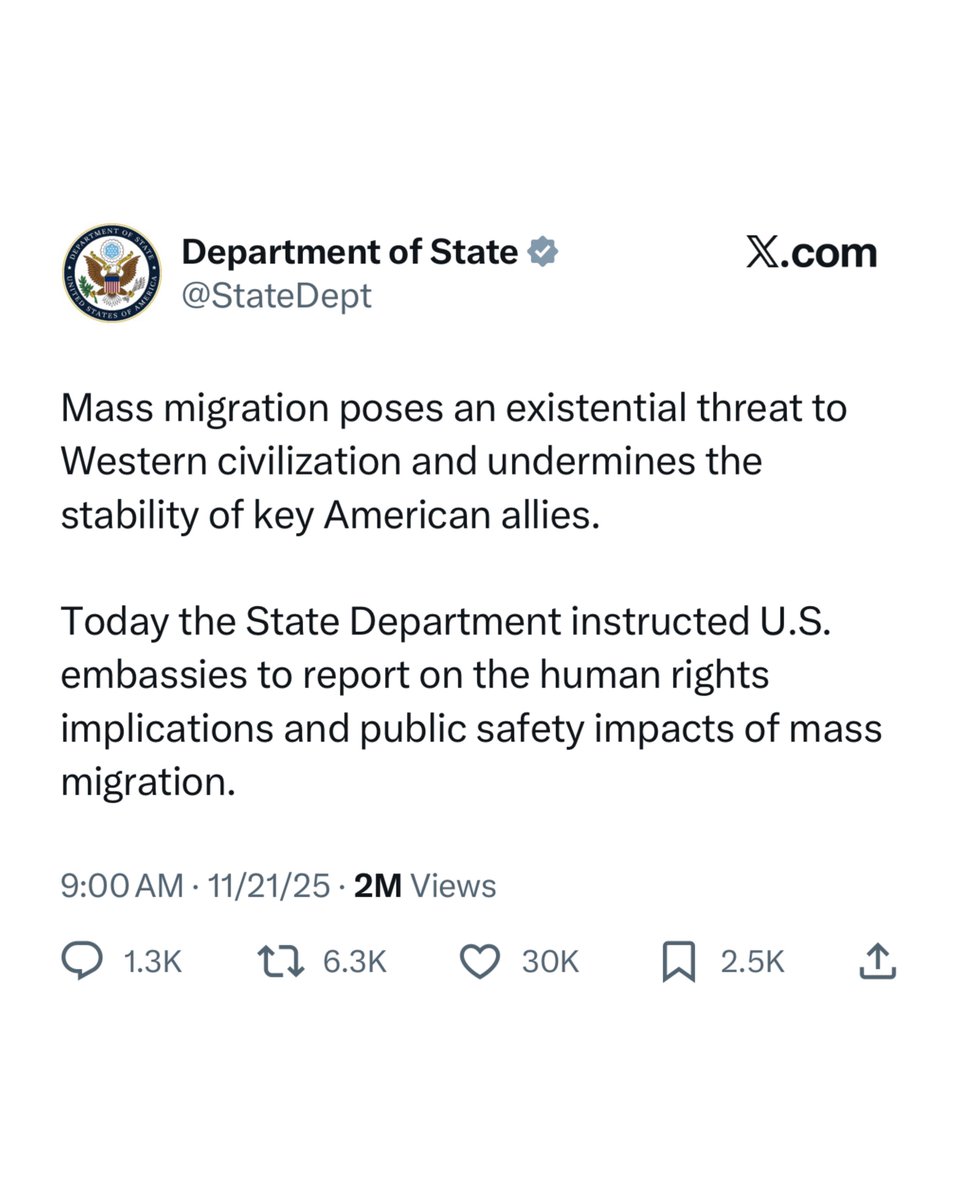Bookmark this Department of State post
960x1200 pixels.
point(678,962)
